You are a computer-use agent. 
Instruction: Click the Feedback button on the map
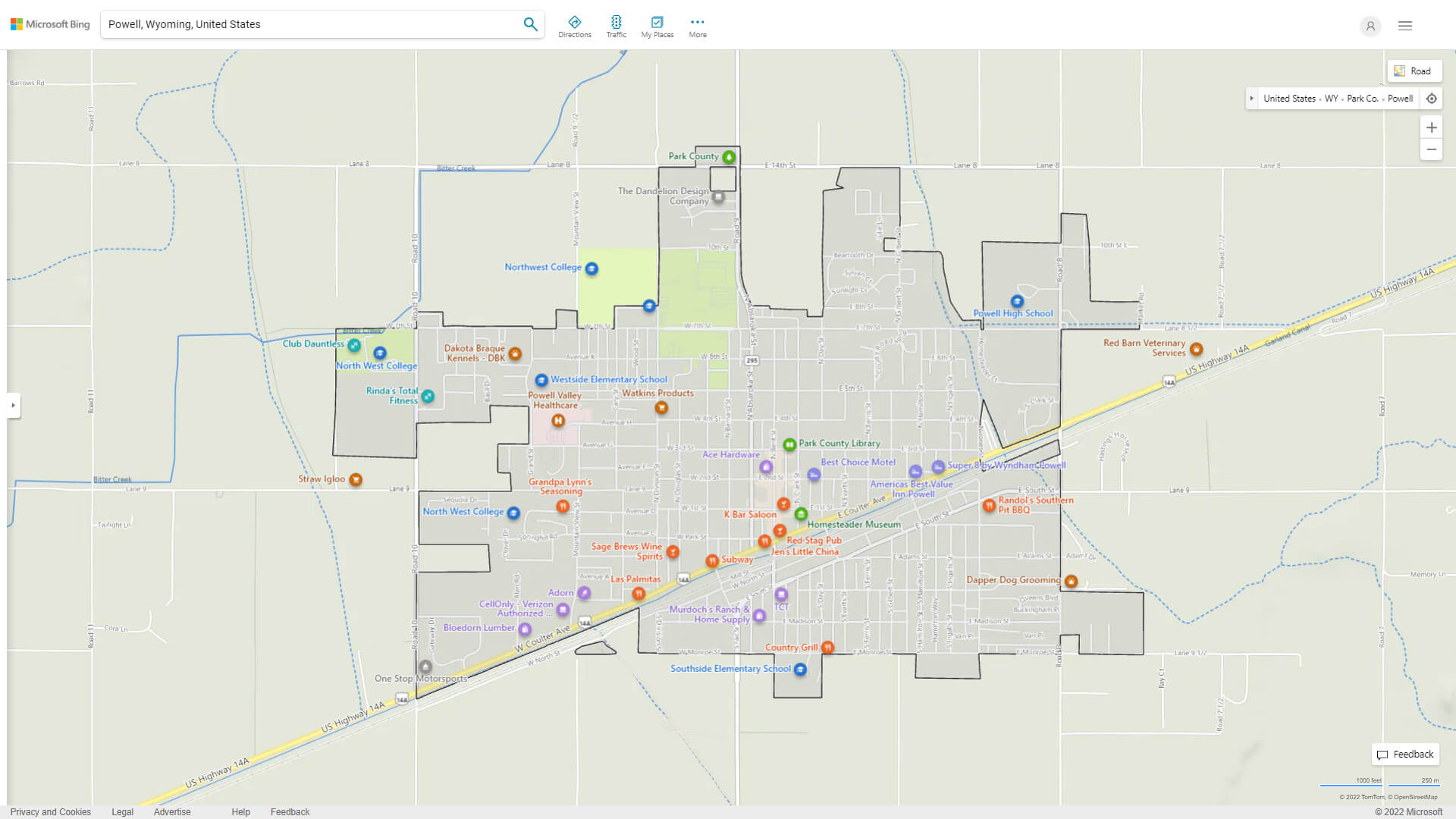click(x=1405, y=754)
